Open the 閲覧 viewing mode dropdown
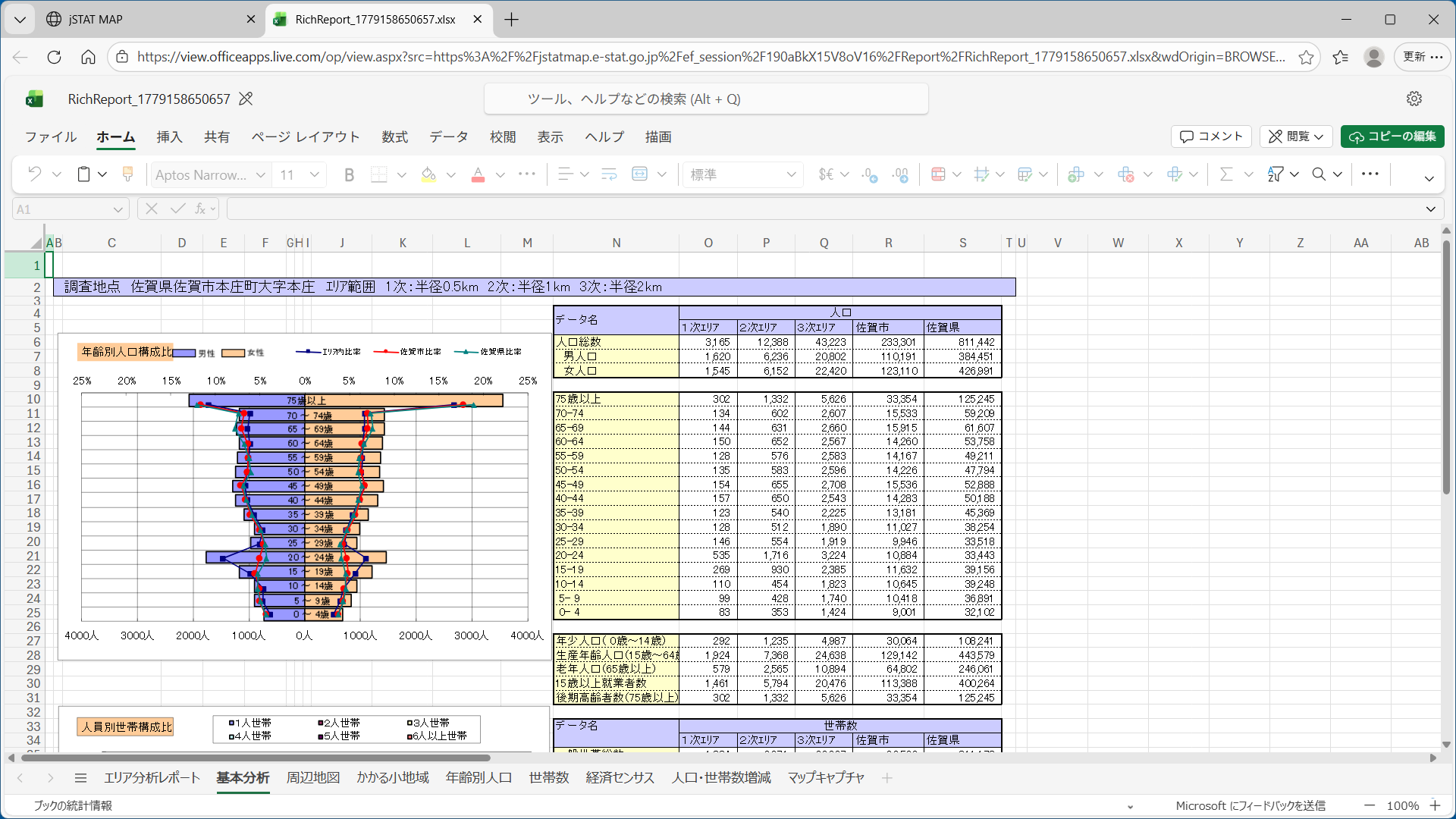Viewport: 1456px width, 819px height. tap(1297, 136)
